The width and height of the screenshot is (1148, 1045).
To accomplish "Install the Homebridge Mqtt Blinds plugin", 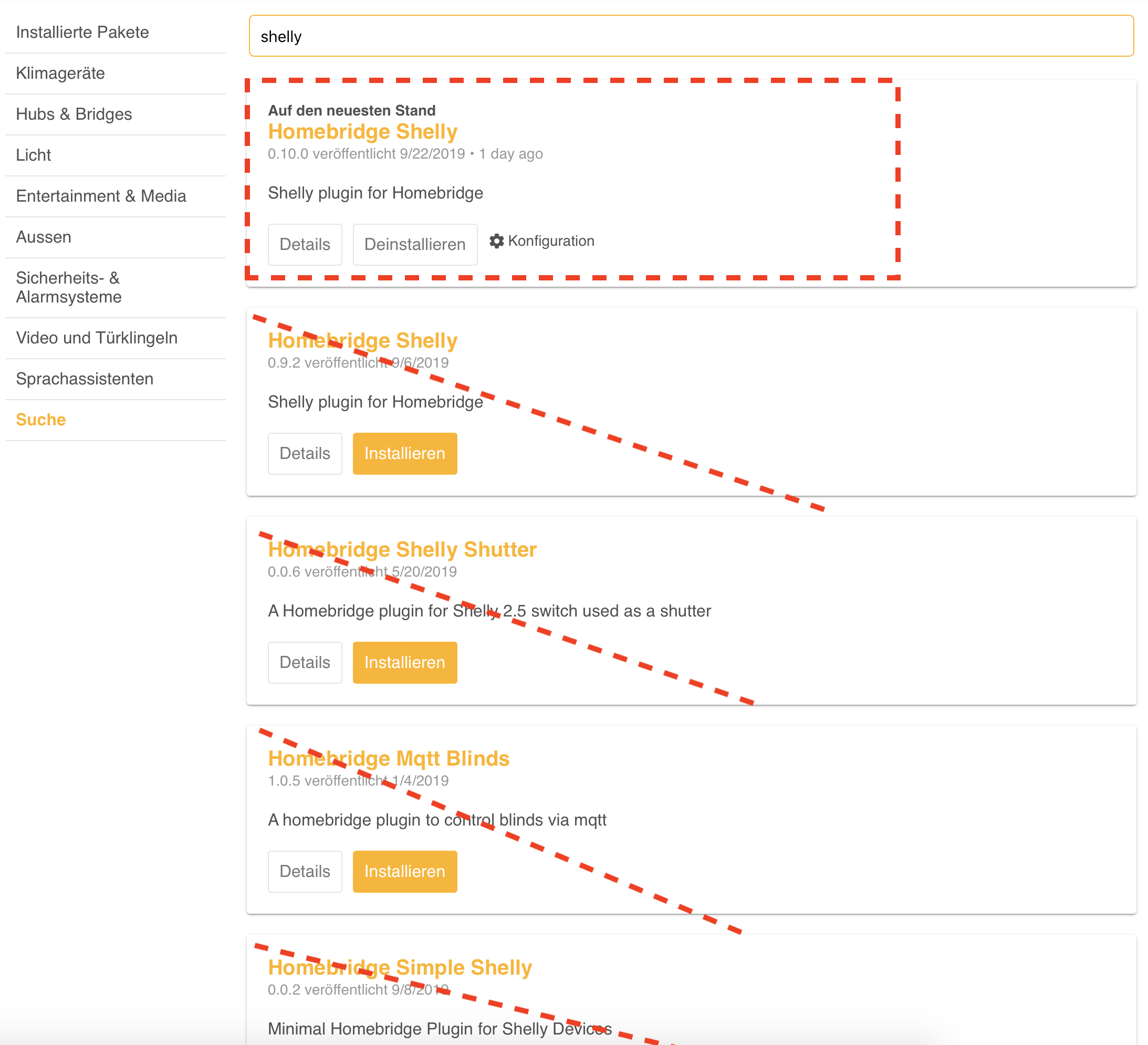I will click(x=405, y=871).
